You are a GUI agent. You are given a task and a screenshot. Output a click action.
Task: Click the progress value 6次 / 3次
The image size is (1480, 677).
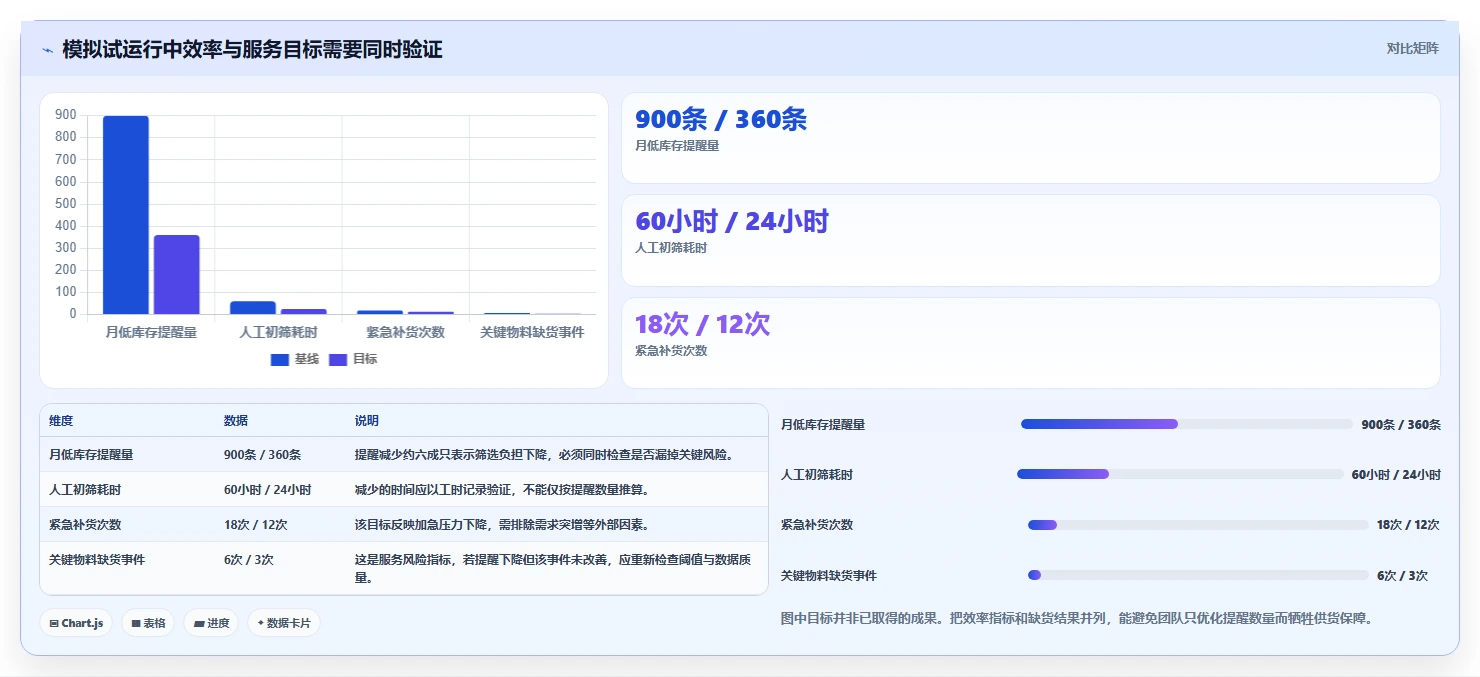(x=1402, y=575)
